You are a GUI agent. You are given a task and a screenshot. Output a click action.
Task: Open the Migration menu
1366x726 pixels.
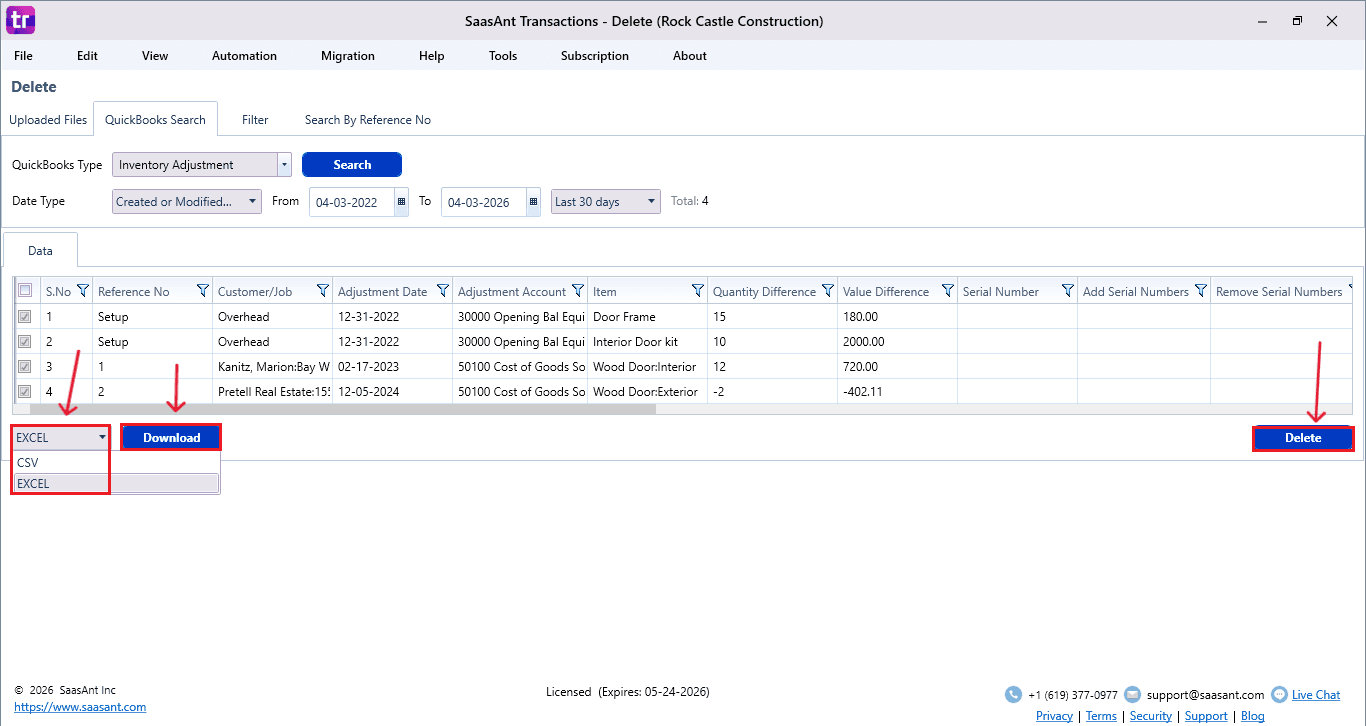click(x=348, y=56)
